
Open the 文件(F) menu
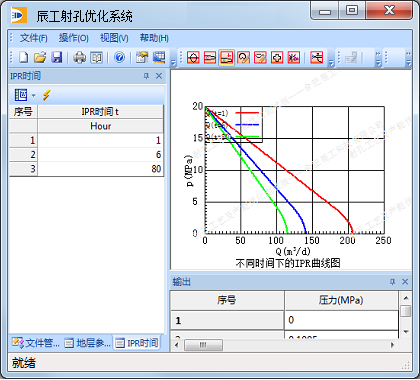(33, 38)
